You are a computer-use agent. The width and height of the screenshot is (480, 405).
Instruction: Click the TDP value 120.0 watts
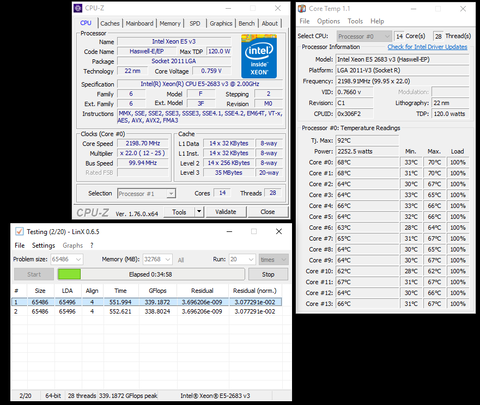click(450, 114)
